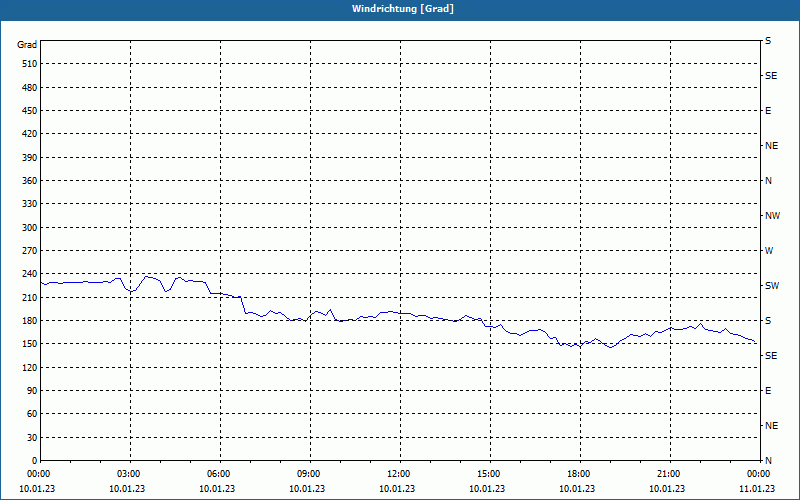Select the 18:00 time label
The height and width of the screenshot is (500, 800).
[579, 474]
